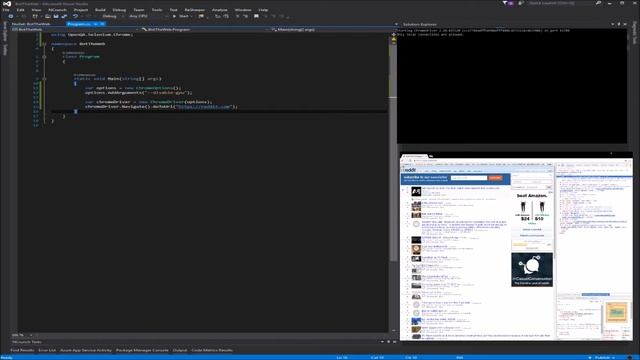640x360 pixels.
Task: Open the Test menu
Action: point(173,10)
